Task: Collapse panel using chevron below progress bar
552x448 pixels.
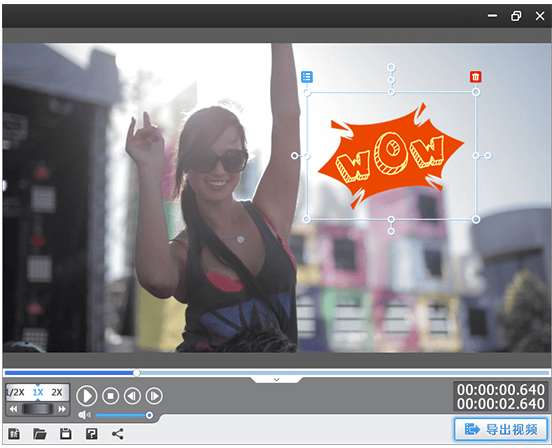Action: pyautogui.click(x=277, y=380)
